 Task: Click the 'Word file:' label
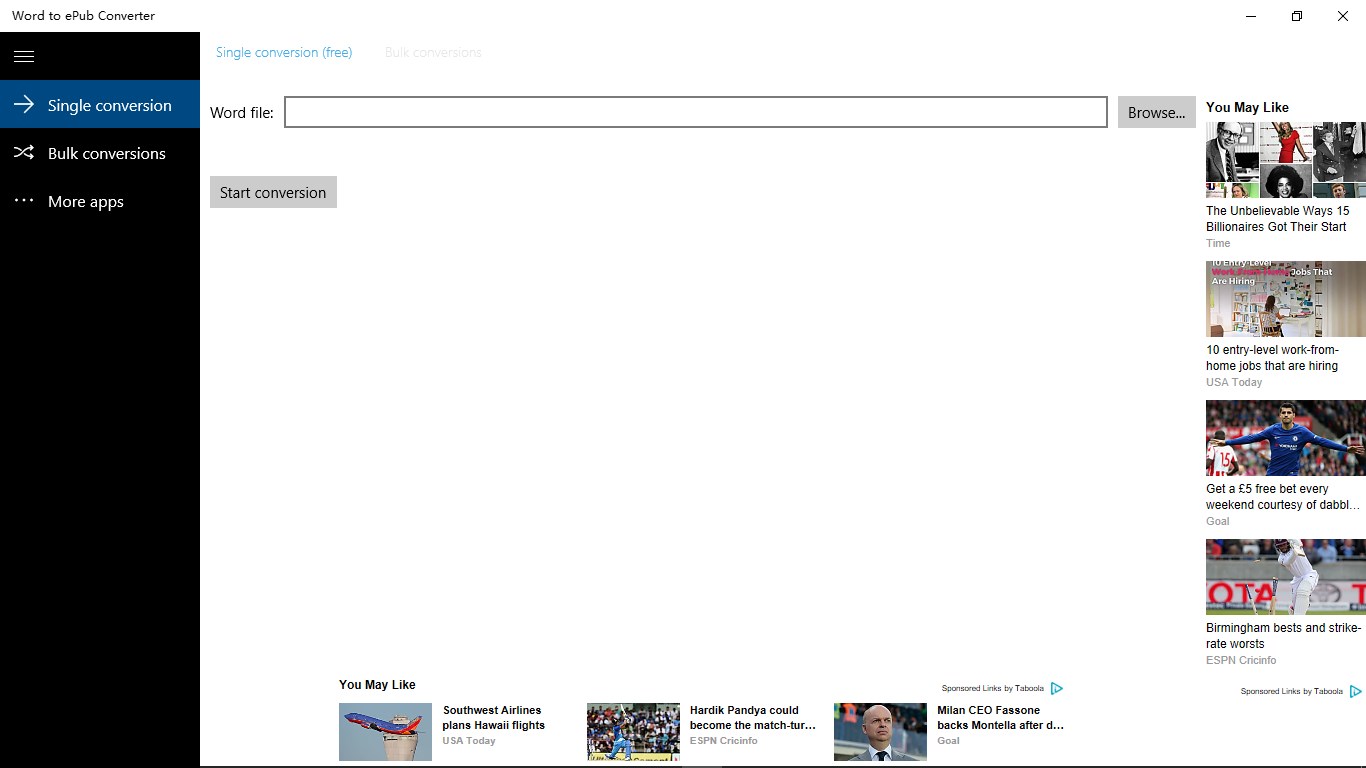click(x=242, y=113)
